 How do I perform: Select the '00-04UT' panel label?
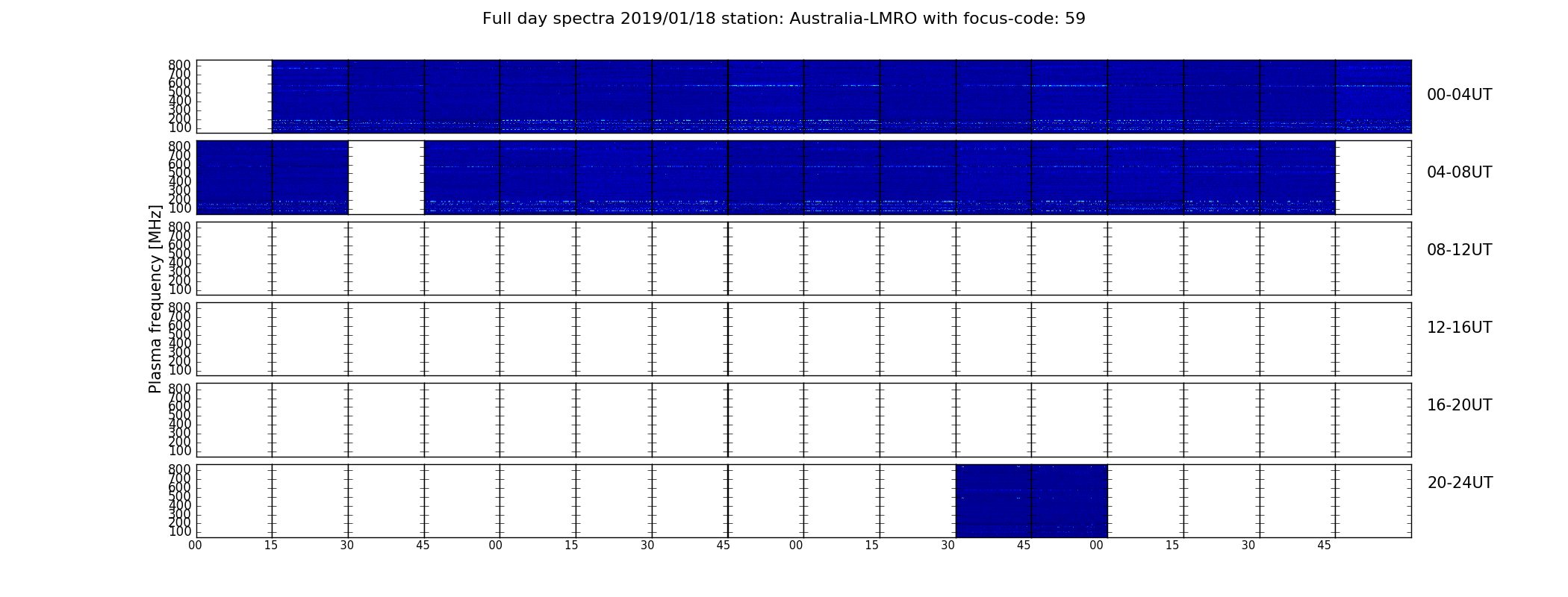[1460, 95]
